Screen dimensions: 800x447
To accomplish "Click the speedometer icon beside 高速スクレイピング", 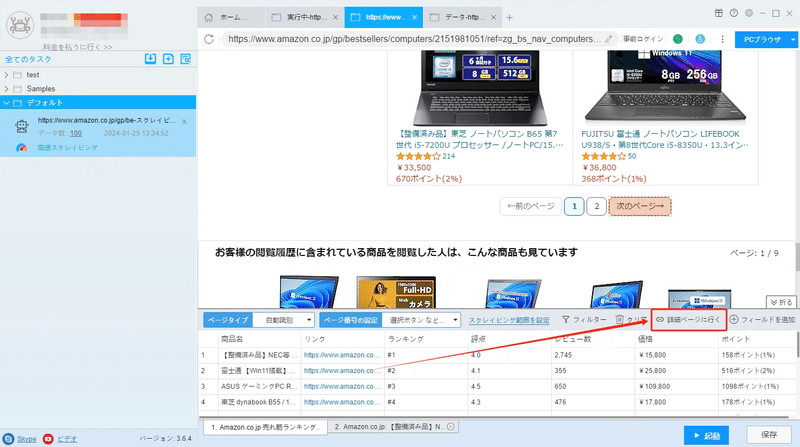I will [x=21, y=148].
